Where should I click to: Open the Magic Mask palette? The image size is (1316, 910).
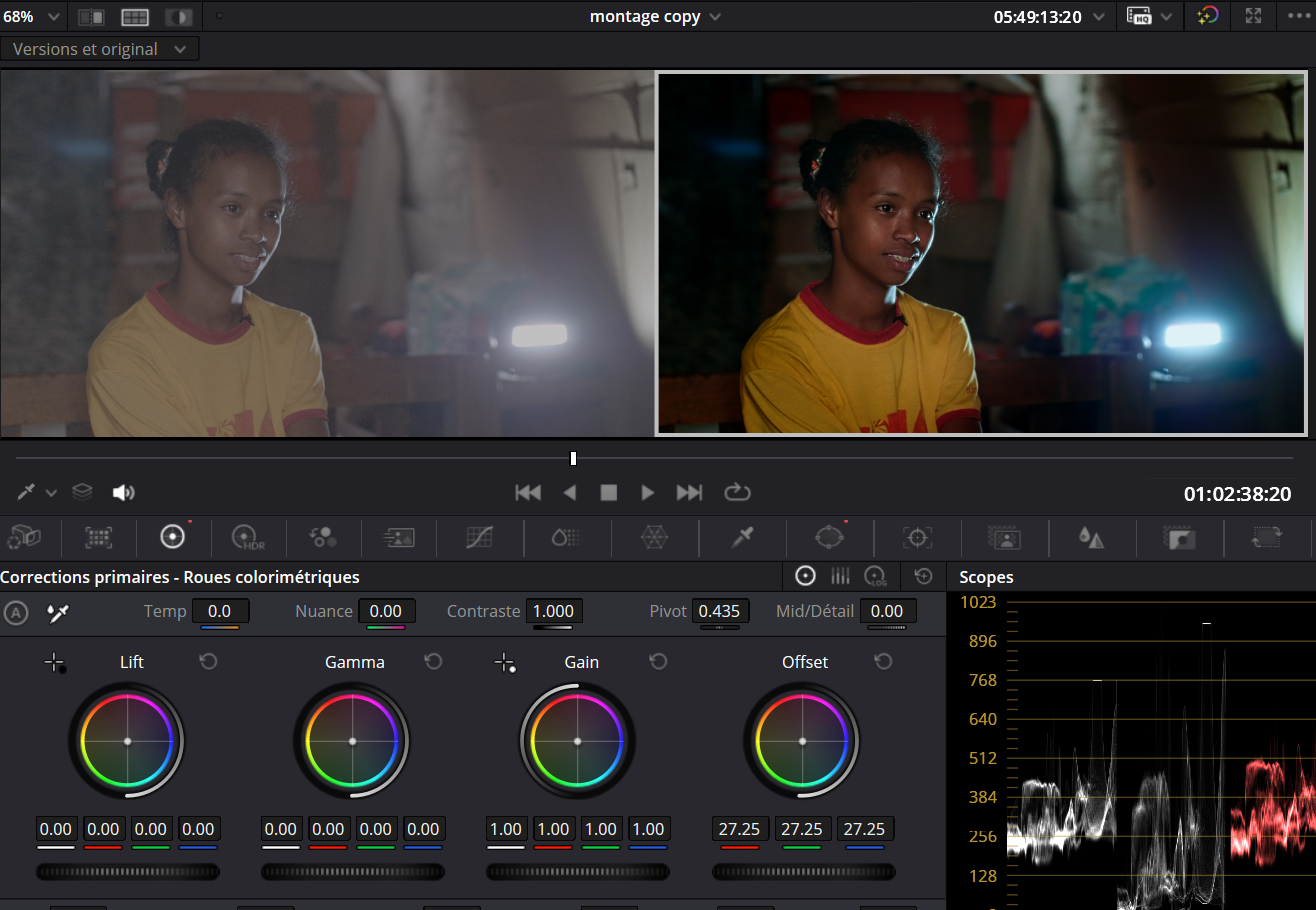[1004, 538]
